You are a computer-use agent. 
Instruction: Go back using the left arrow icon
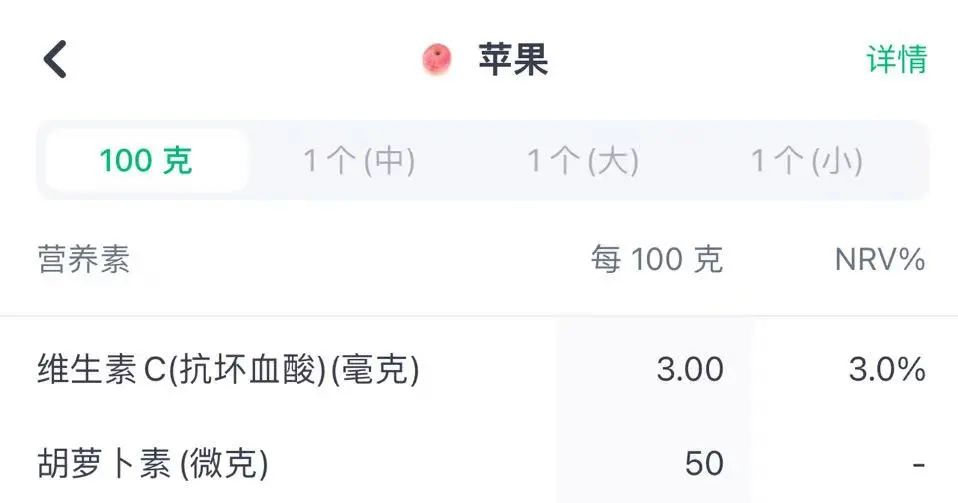tap(55, 59)
